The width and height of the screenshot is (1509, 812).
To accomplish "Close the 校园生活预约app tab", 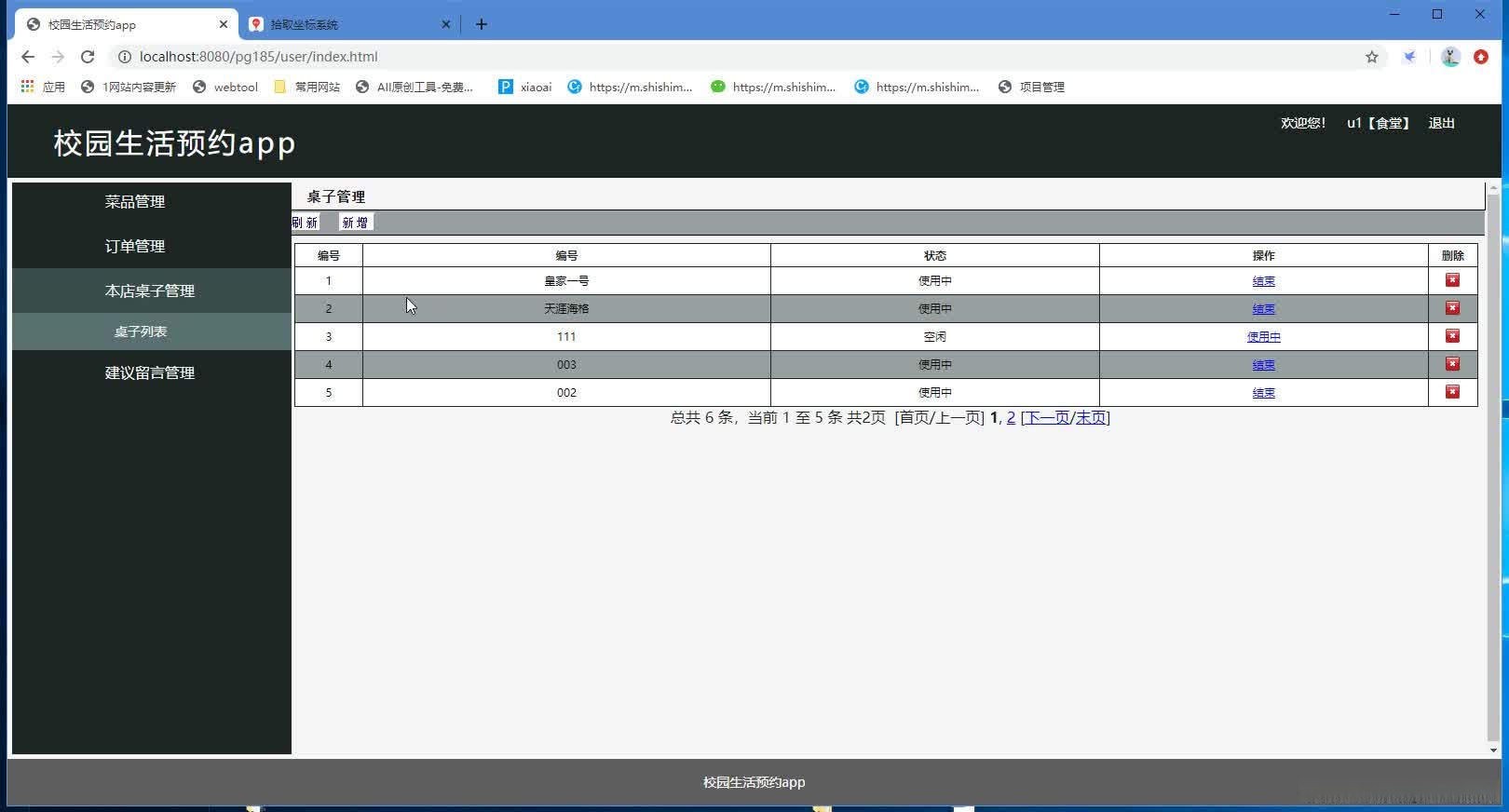I will pos(224,24).
